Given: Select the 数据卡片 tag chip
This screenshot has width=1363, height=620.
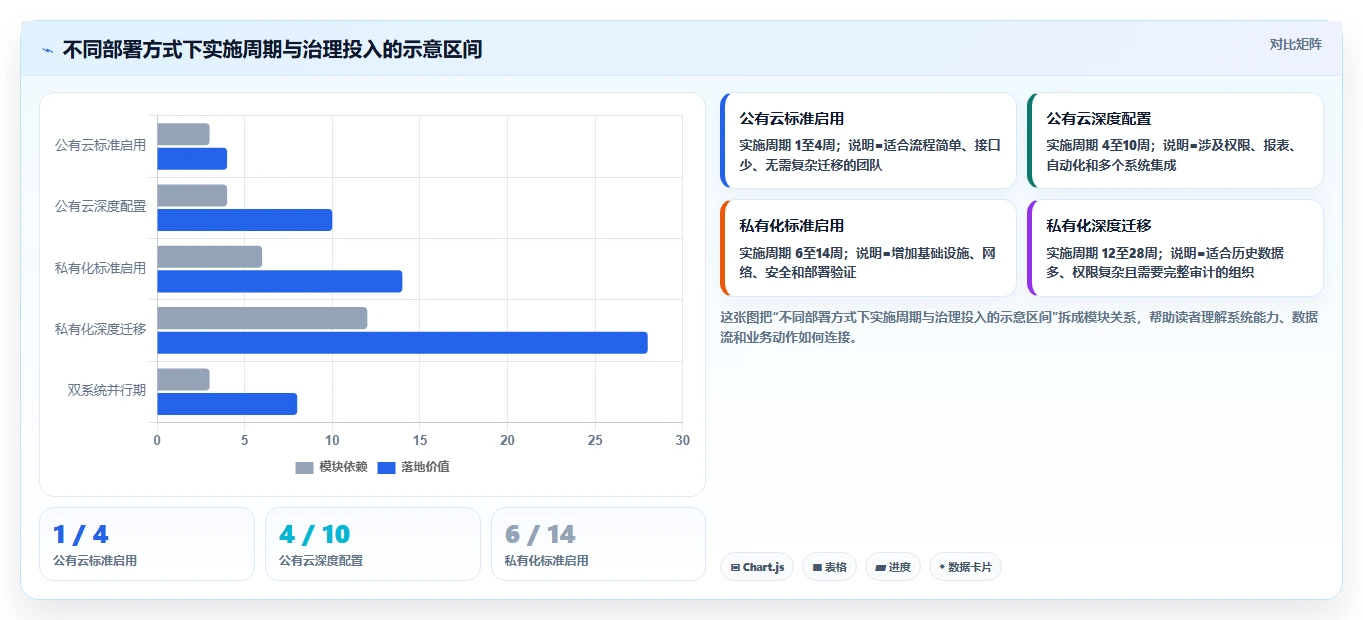Looking at the screenshot, I should coord(965,567).
